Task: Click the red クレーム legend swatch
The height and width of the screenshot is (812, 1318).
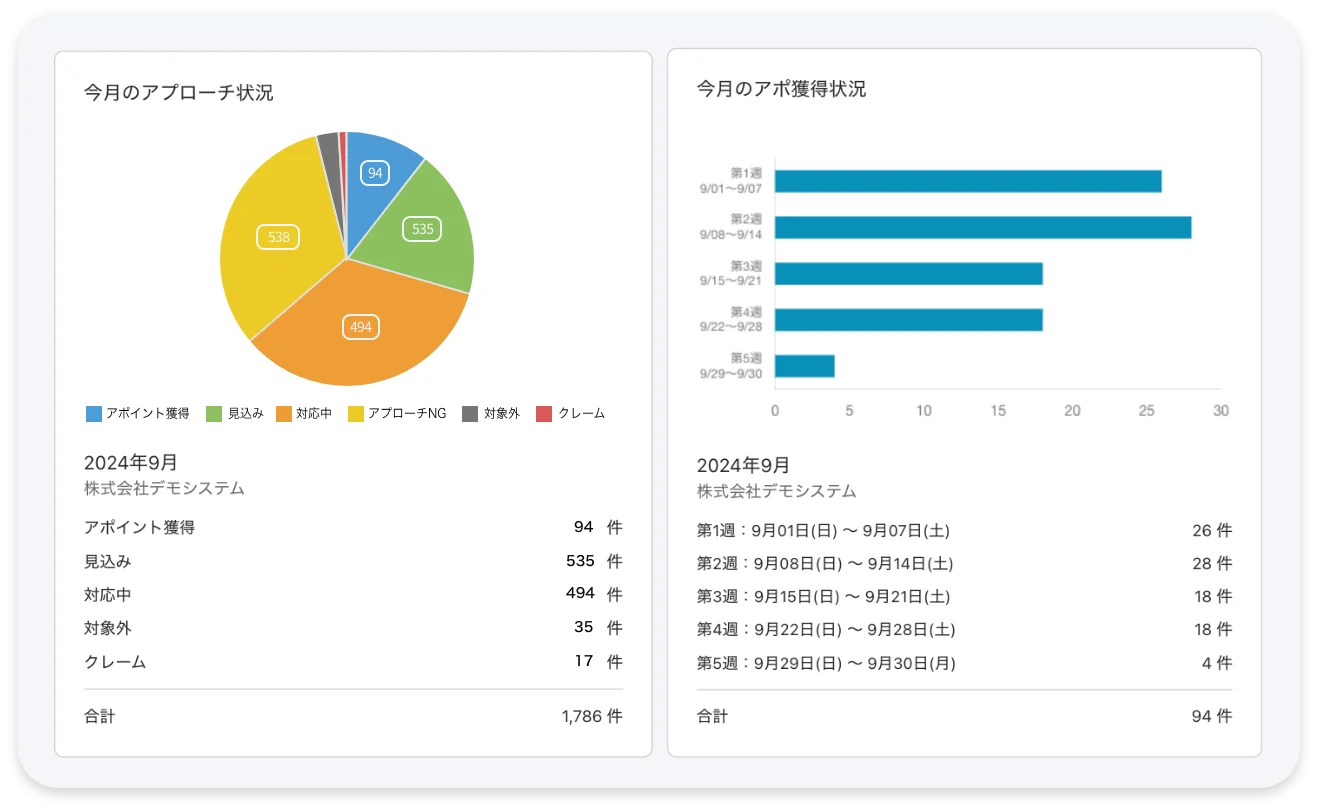Action: [x=544, y=414]
